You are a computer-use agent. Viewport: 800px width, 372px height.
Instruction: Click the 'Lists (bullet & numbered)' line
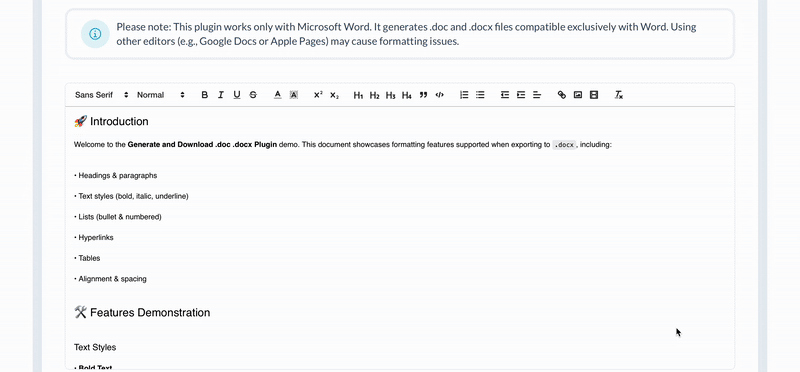(118, 217)
